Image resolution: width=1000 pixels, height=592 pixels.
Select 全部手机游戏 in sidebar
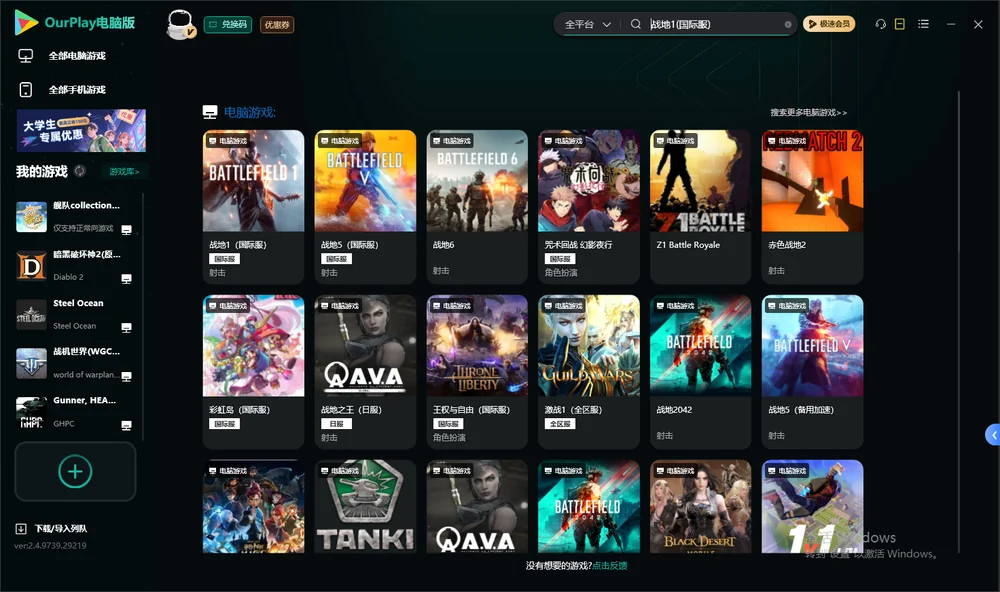coord(77,90)
